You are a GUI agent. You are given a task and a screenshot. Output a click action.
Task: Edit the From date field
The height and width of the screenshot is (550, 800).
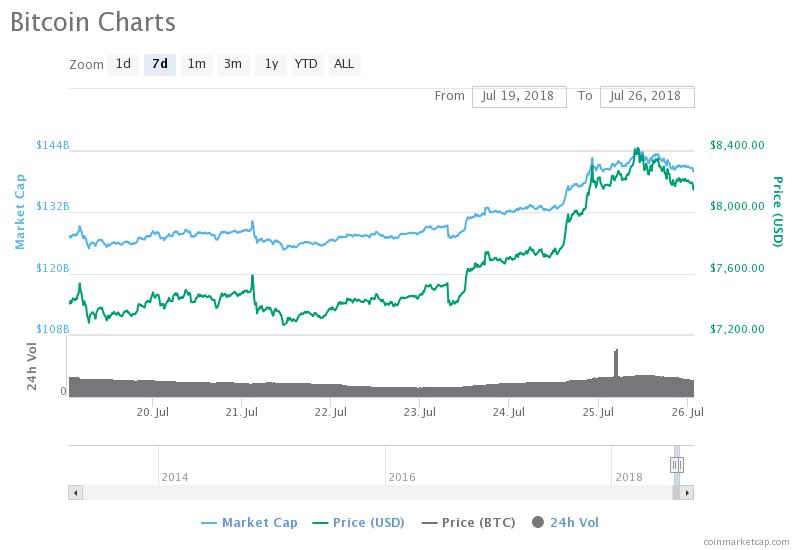tap(519, 96)
